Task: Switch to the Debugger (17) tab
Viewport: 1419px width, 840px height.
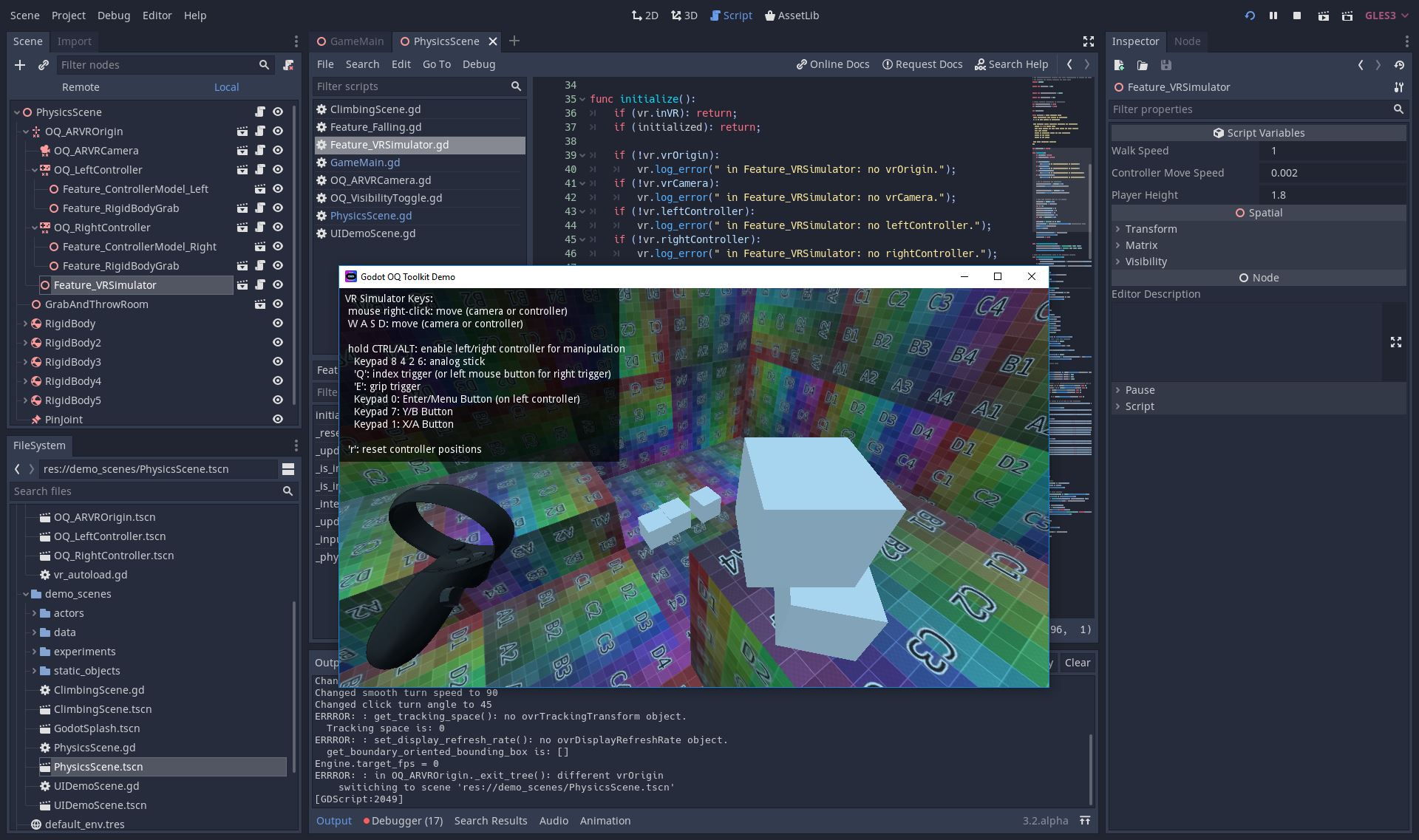Action: pyautogui.click(x=403, y=821)
